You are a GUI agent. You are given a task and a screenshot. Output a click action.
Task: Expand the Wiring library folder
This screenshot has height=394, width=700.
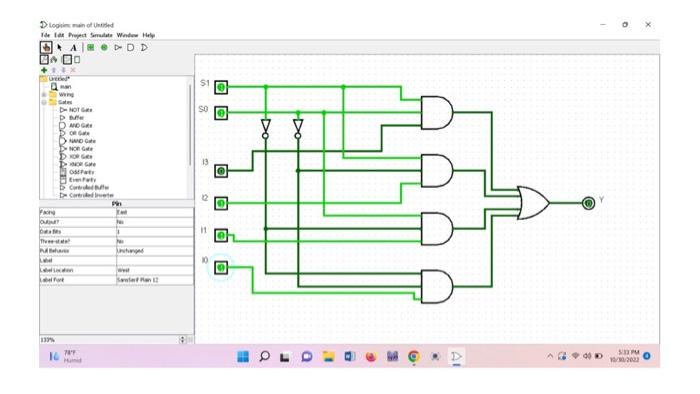(x=44, y=95)
